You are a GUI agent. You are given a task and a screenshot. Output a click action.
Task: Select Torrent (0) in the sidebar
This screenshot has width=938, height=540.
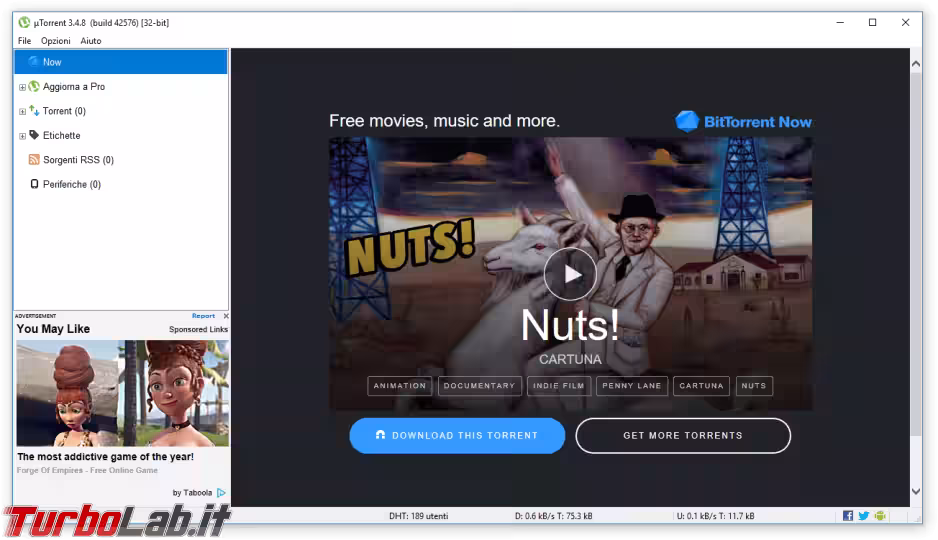[64, 111]
